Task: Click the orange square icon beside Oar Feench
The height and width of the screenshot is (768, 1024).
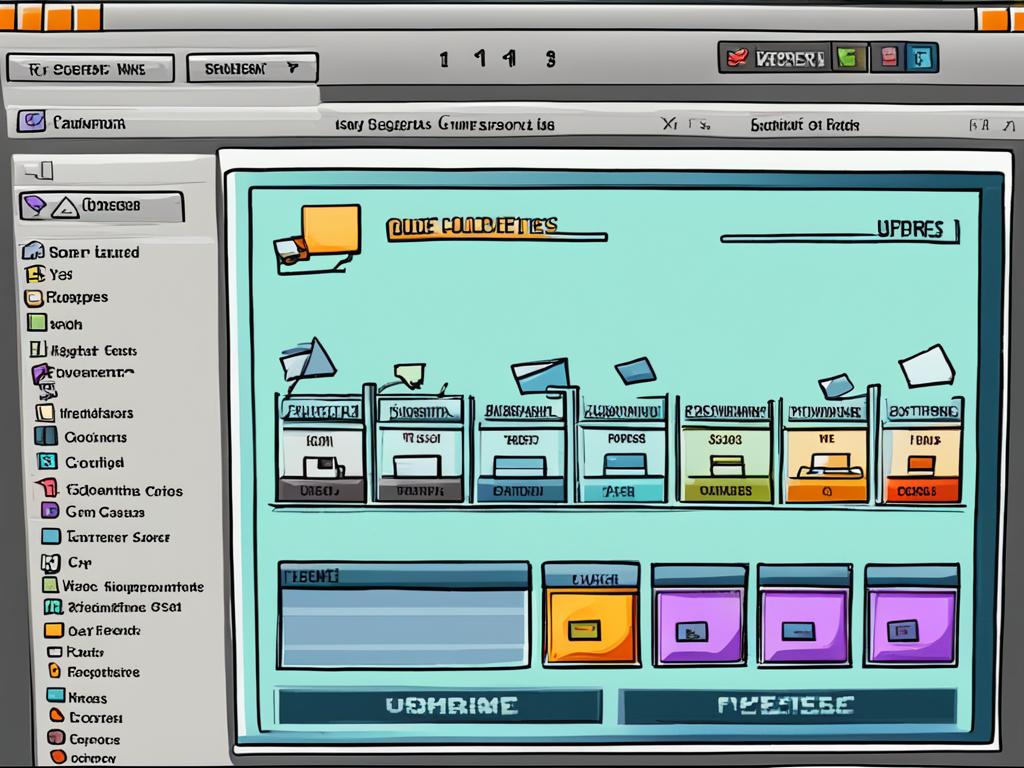Action: point(54,630)
